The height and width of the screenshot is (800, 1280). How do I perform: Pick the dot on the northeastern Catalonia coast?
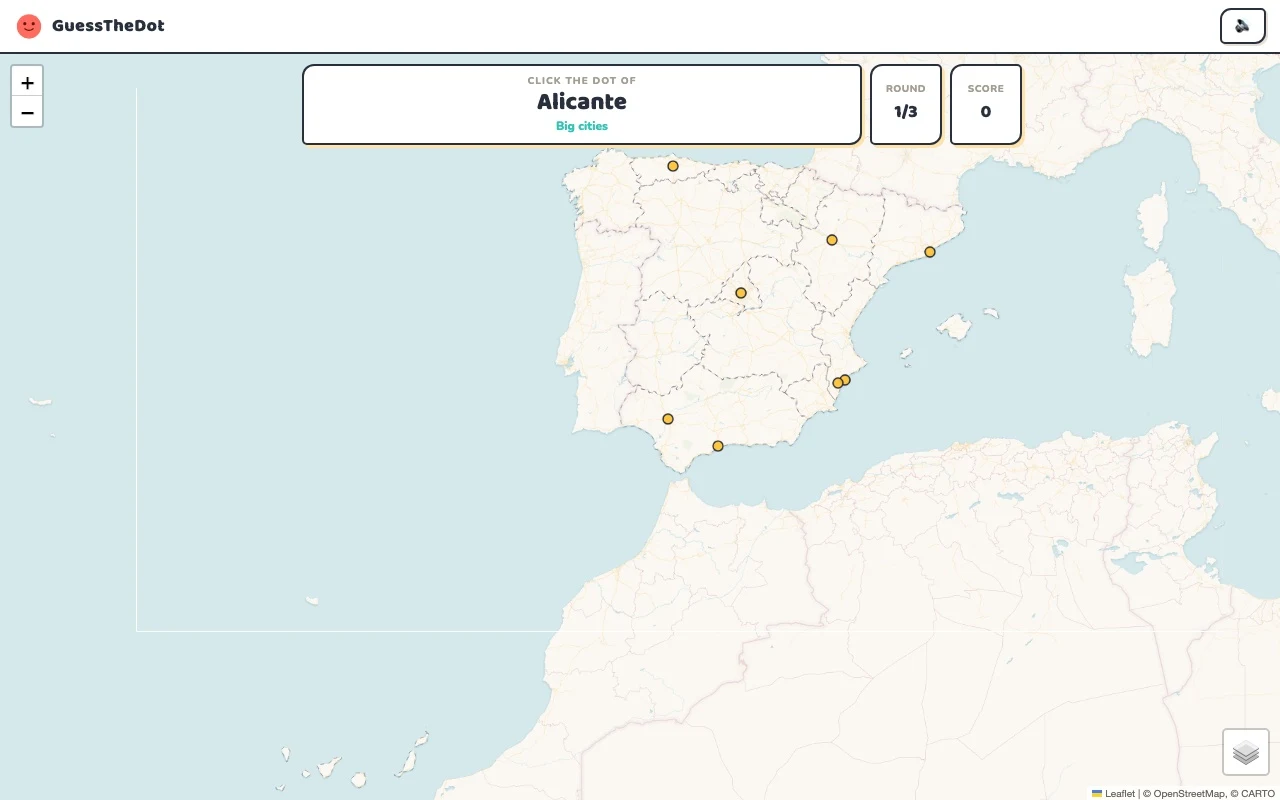930,252
